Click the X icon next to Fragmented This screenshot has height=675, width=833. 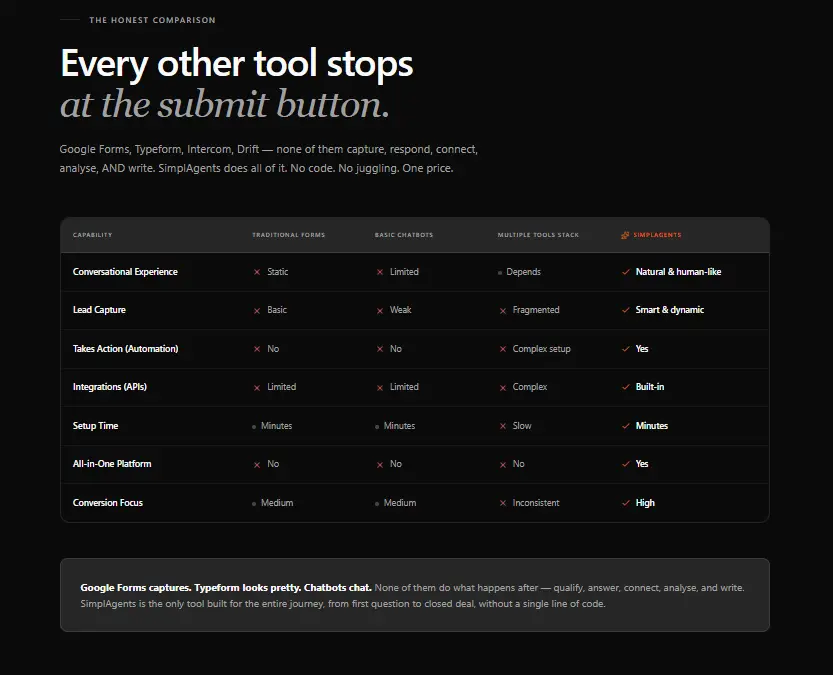[503, 311]
